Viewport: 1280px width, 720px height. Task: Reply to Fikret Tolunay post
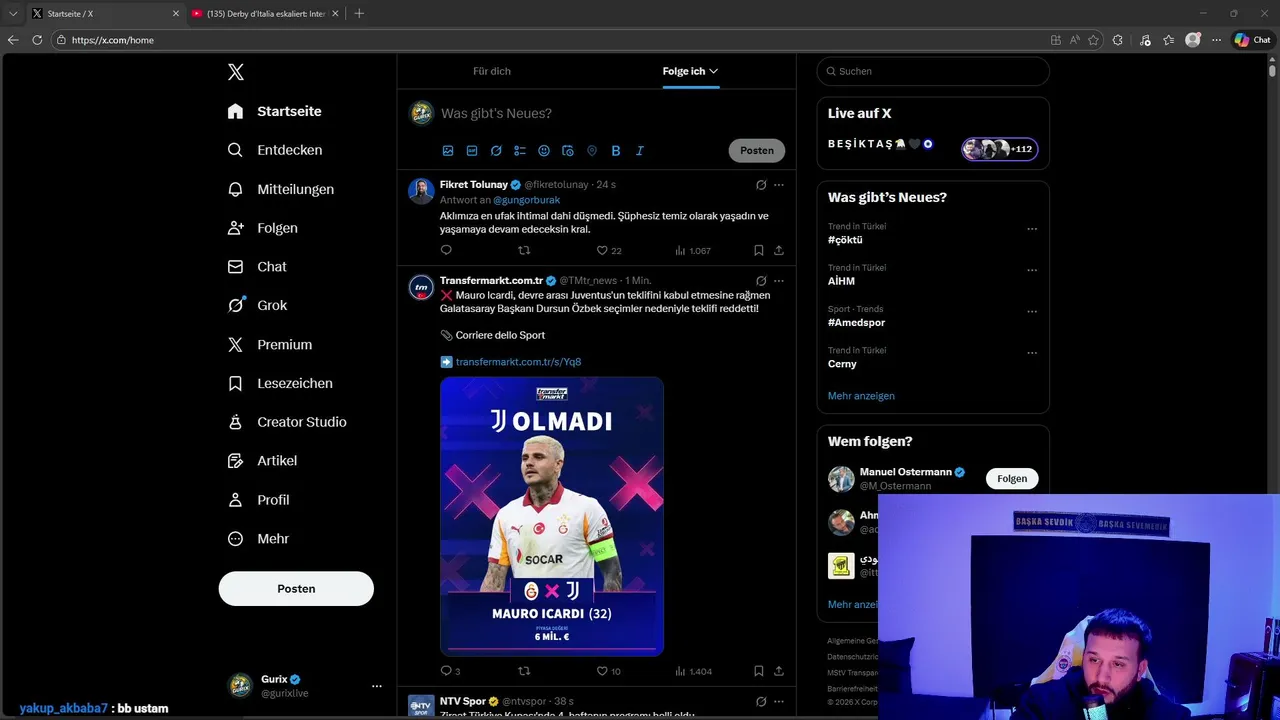[446, 250]
